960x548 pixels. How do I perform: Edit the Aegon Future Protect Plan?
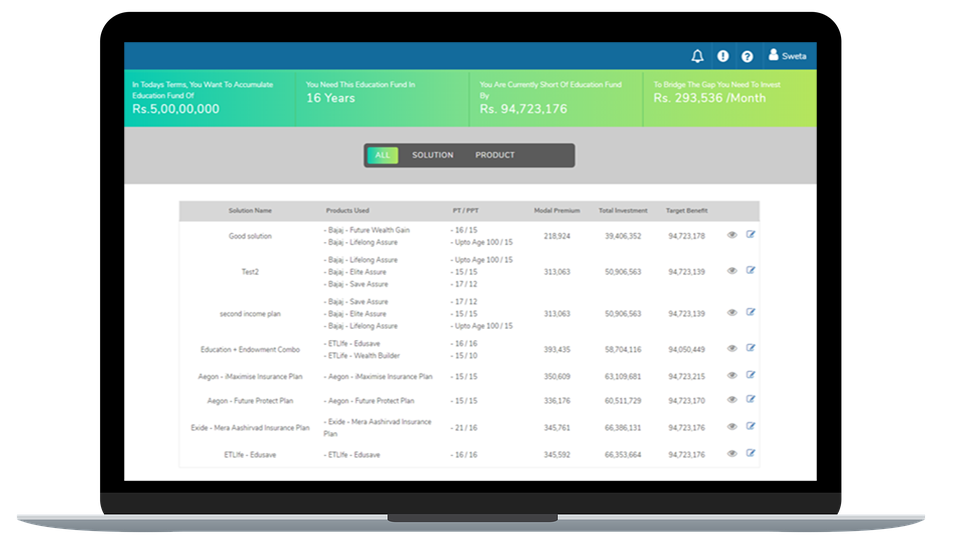(751, 400)
